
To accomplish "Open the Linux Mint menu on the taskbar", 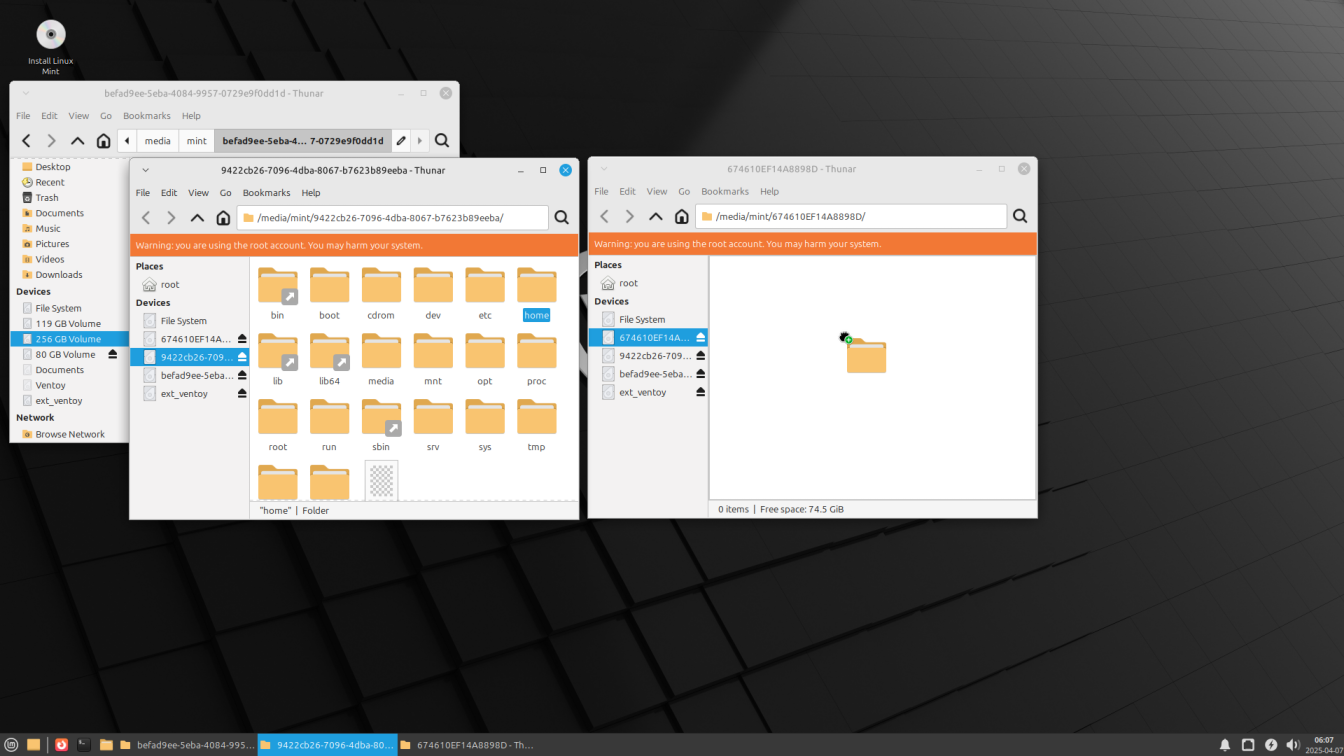I will [12, 745].
